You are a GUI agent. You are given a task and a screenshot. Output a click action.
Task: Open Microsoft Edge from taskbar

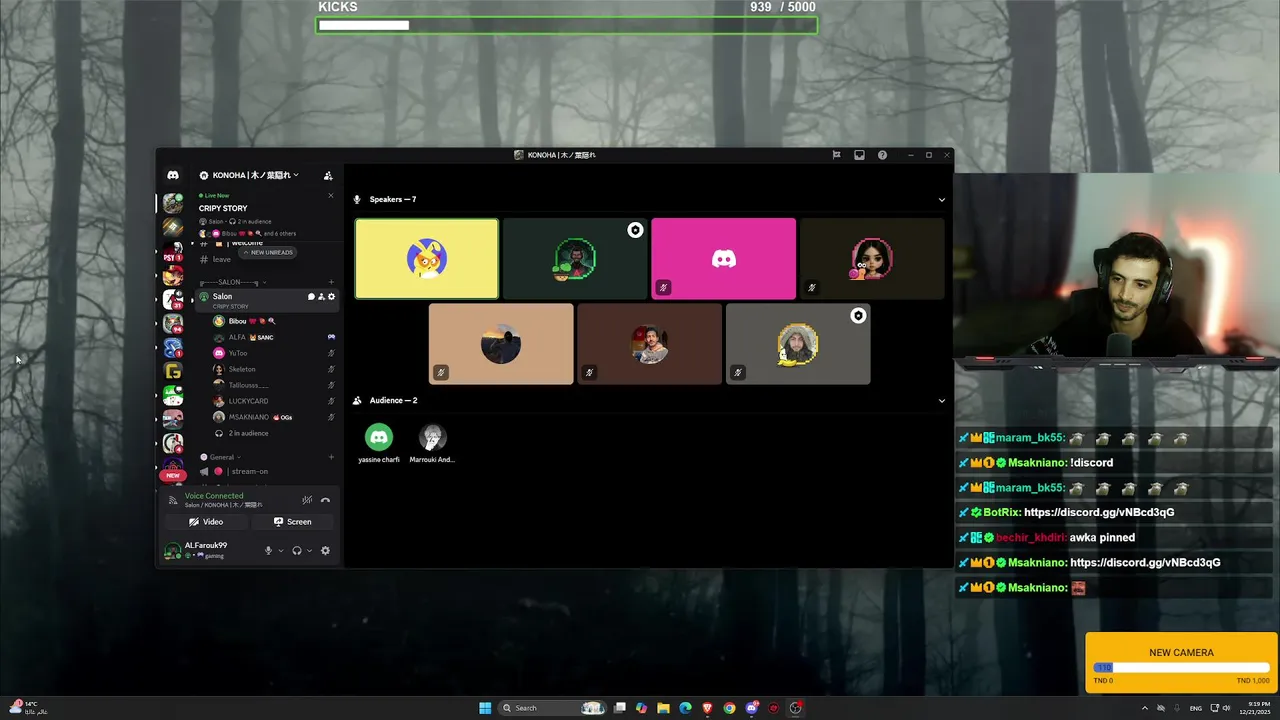pos(685,708)
